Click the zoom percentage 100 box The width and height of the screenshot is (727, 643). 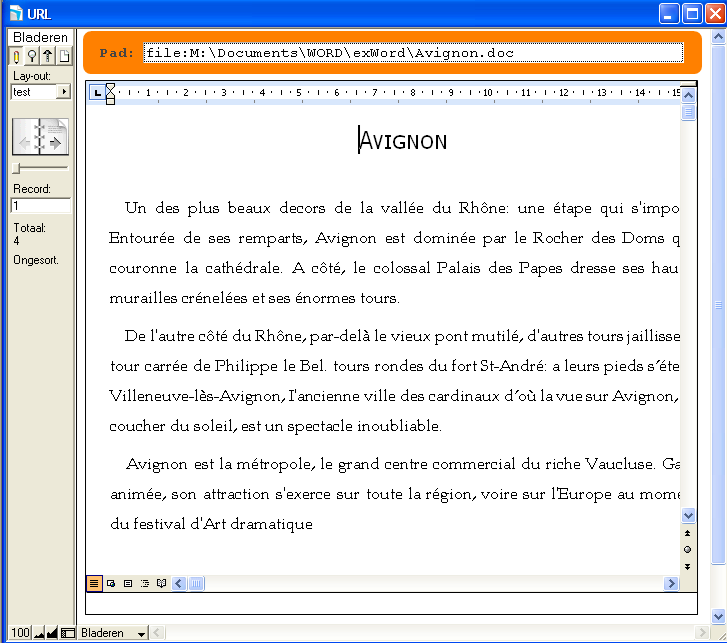[x=20, y=633]
